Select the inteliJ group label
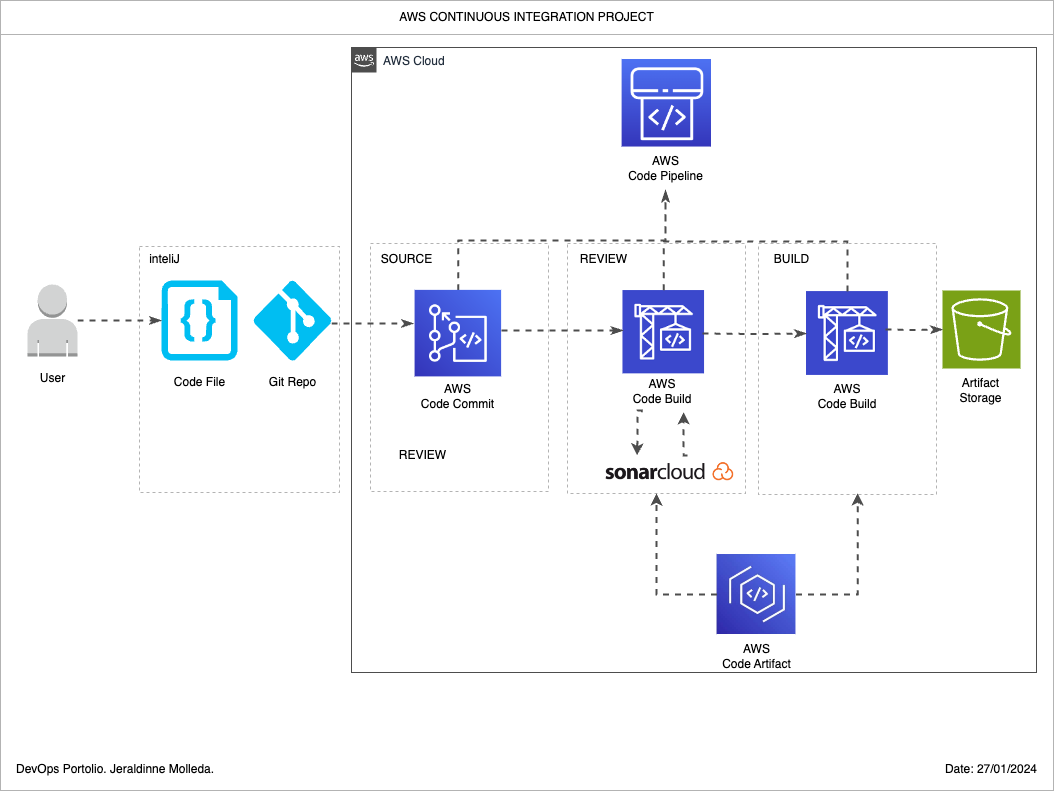The width and height of the screenshot is (1054, 791). tap(164, 259)
